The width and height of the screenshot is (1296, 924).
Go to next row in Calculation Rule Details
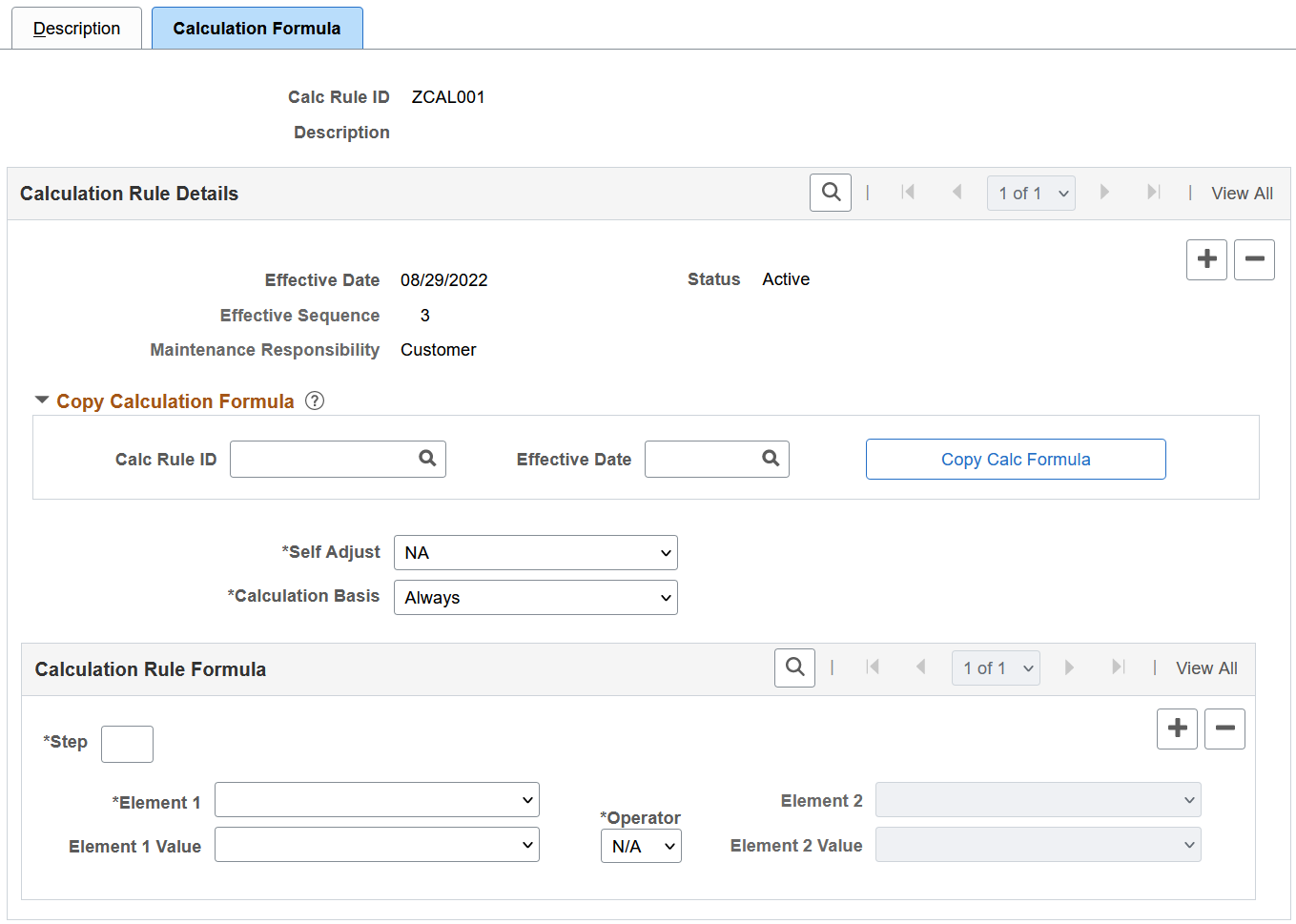coord(1104,193)
